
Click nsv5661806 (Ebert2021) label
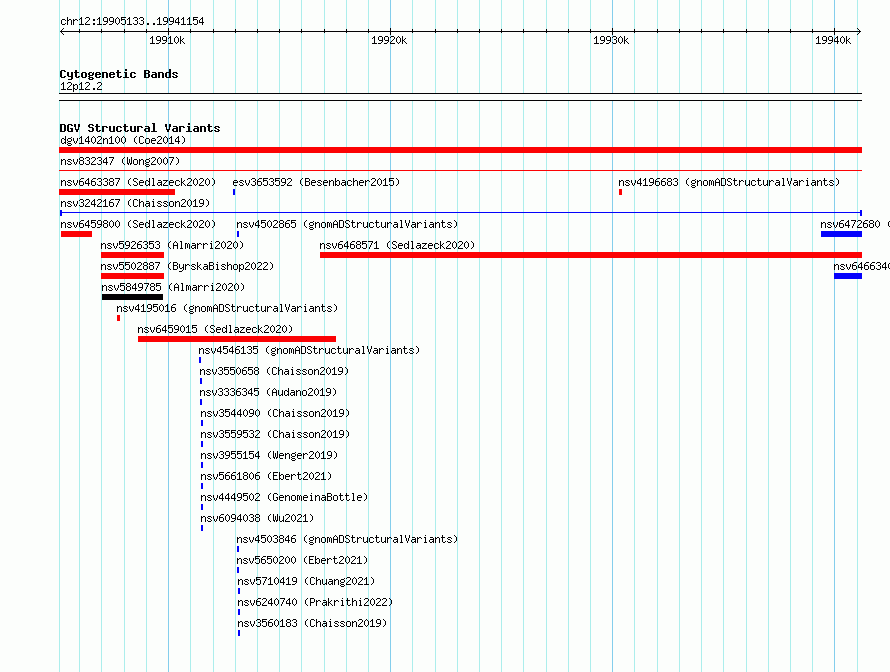click(x=266, y=476)
